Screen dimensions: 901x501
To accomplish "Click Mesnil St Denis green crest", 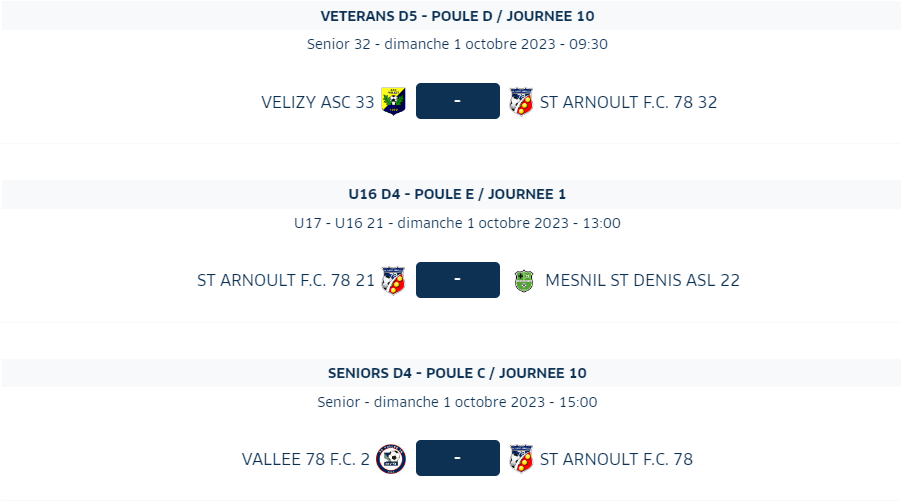I will point(523,281).
